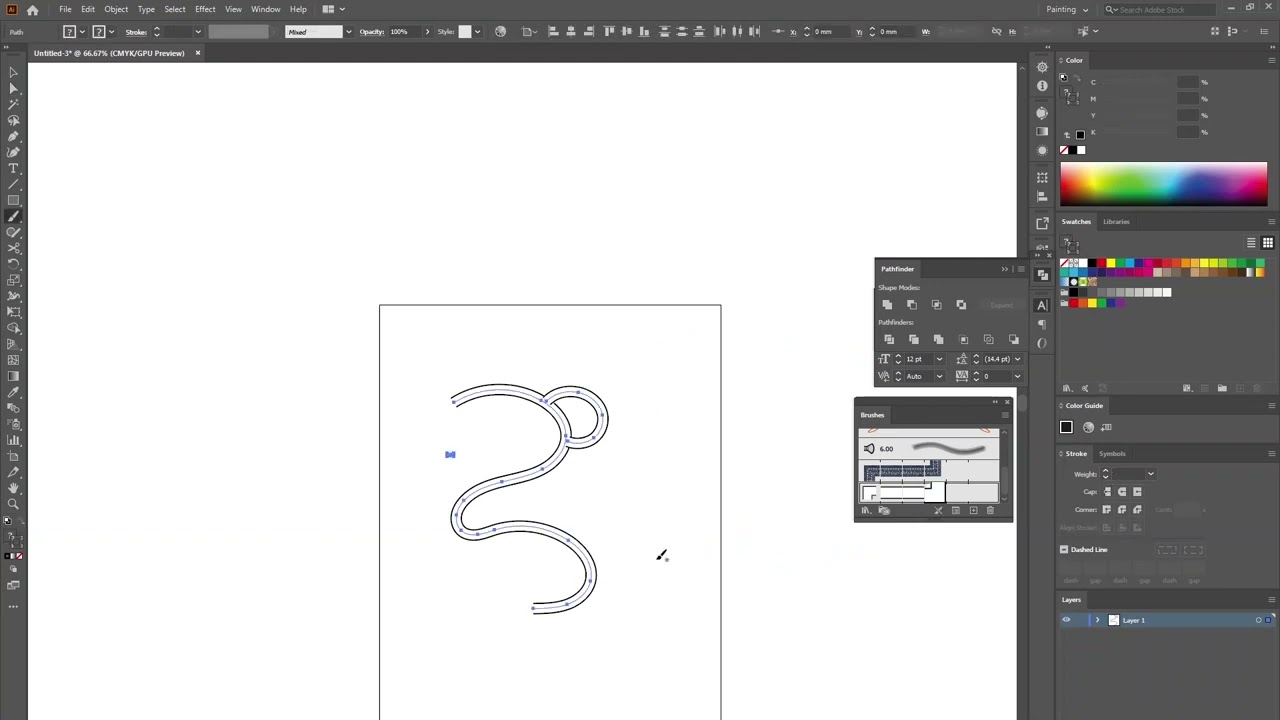
Task: Click the Exclude shape mode icon
Action: click(961, 305)
